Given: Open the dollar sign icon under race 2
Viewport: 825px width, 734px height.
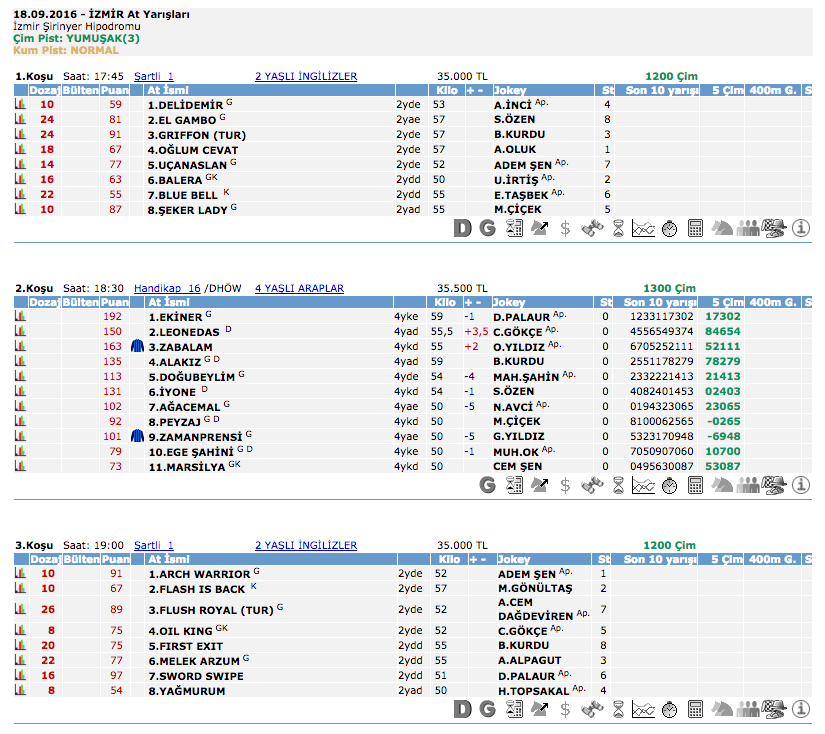Looking at the screenshot, I should coord(565,485).
